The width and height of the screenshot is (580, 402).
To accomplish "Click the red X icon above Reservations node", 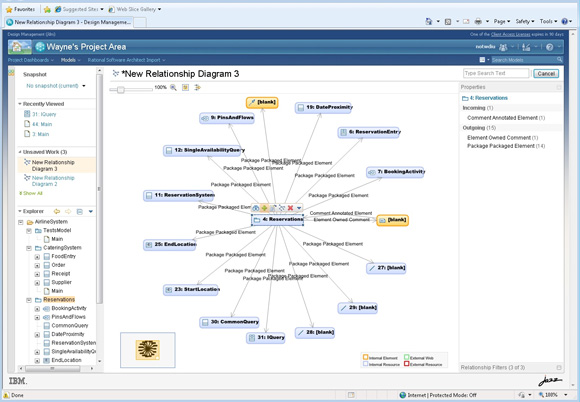I will (290, 208).
